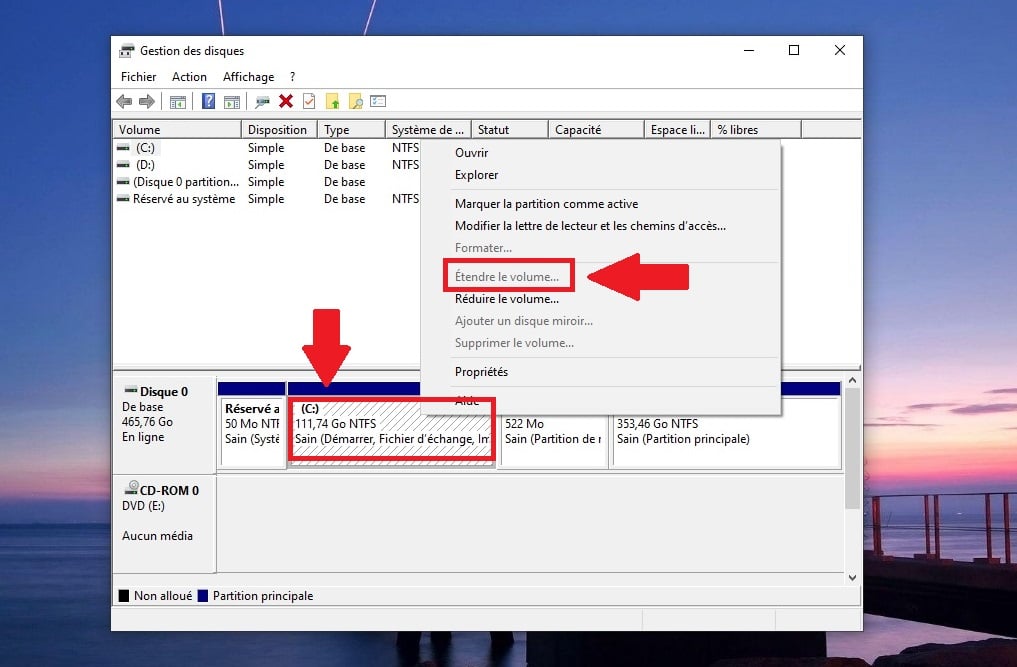Toggle the console tree pane icon
1017x667 pixels.
(x=178, y=101)
